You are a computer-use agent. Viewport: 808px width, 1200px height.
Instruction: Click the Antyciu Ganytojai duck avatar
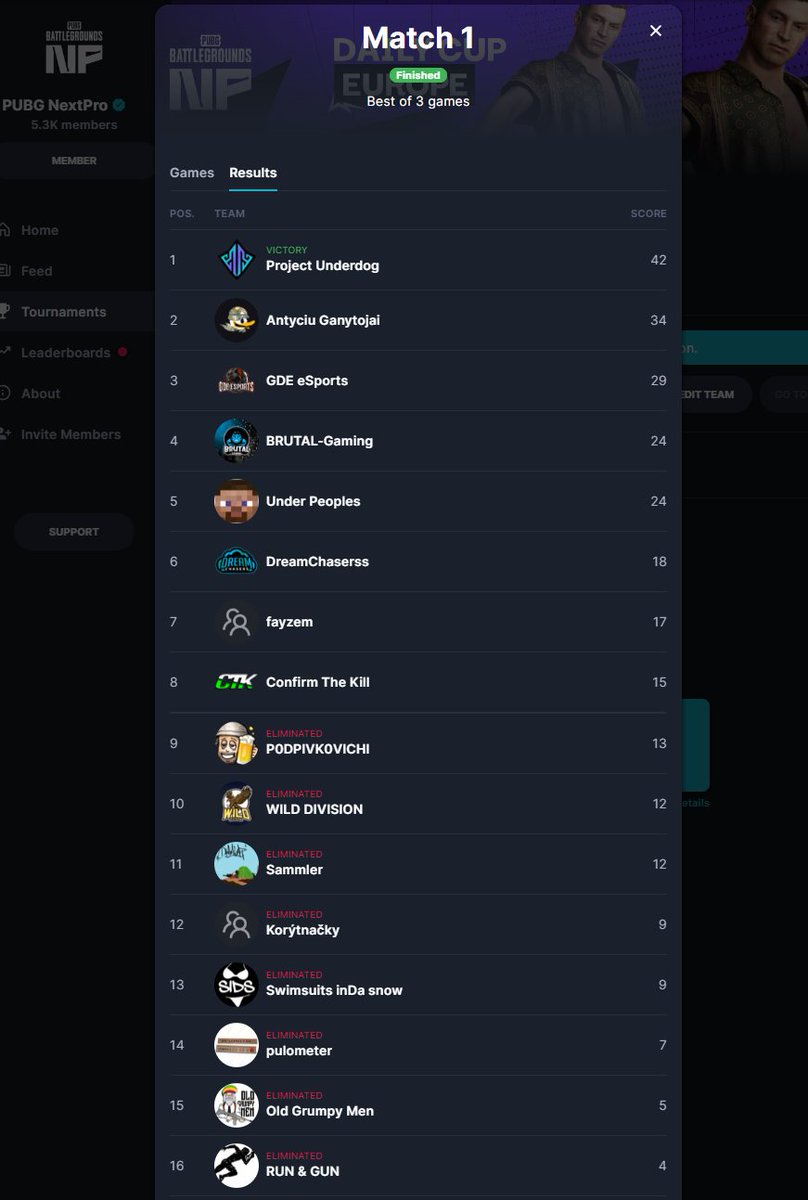point(236,320)
